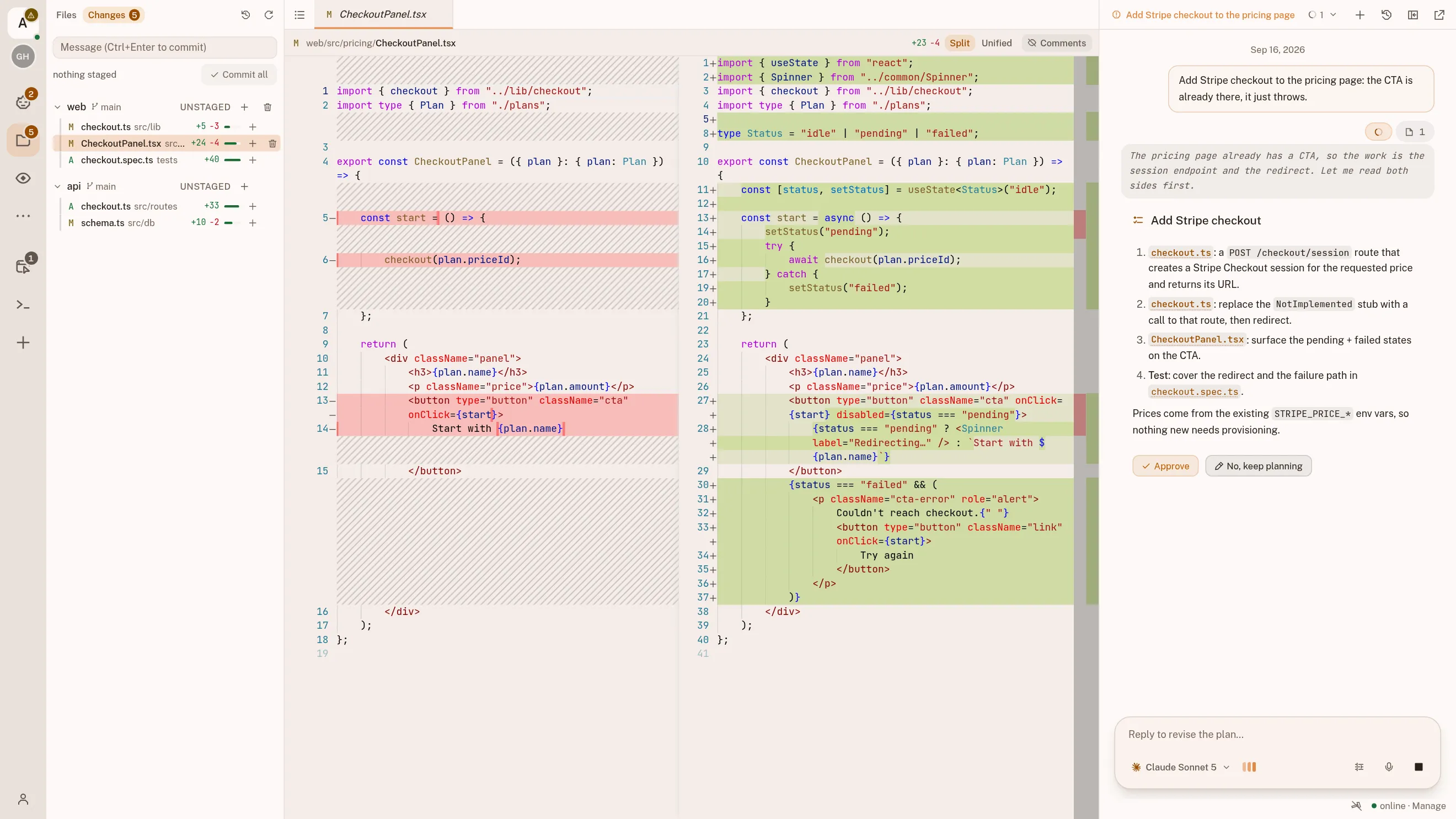This screenshot has width=1456, height=819.
Task: Open the agents sidebar icon with badge 2
Action: (23, 101)
